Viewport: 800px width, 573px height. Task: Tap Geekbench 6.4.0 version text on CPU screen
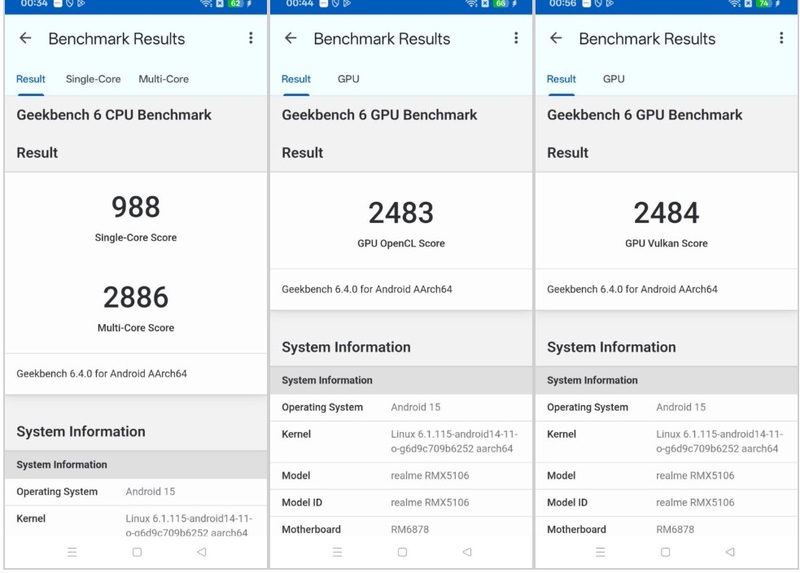pos(102,373)
